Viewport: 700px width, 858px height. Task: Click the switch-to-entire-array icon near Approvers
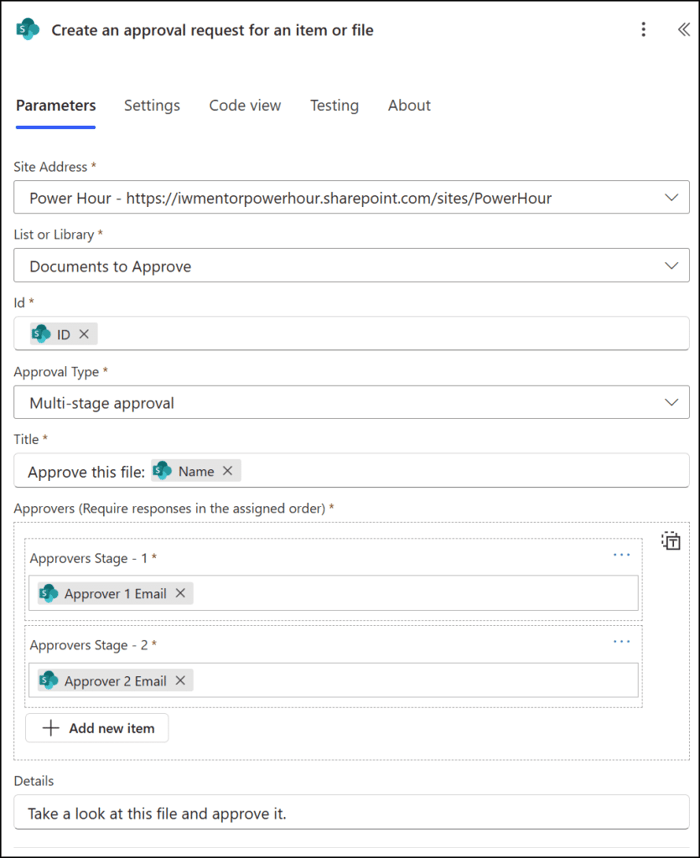pos(671,540)
